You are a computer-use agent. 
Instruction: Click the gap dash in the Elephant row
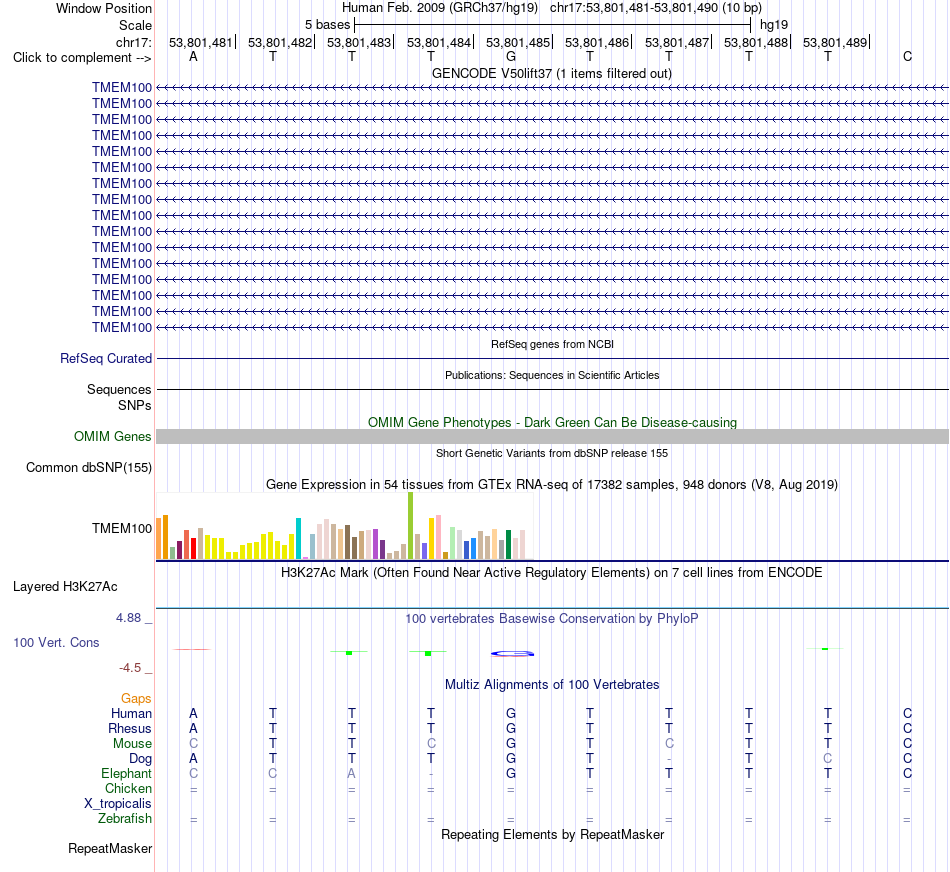431,774
